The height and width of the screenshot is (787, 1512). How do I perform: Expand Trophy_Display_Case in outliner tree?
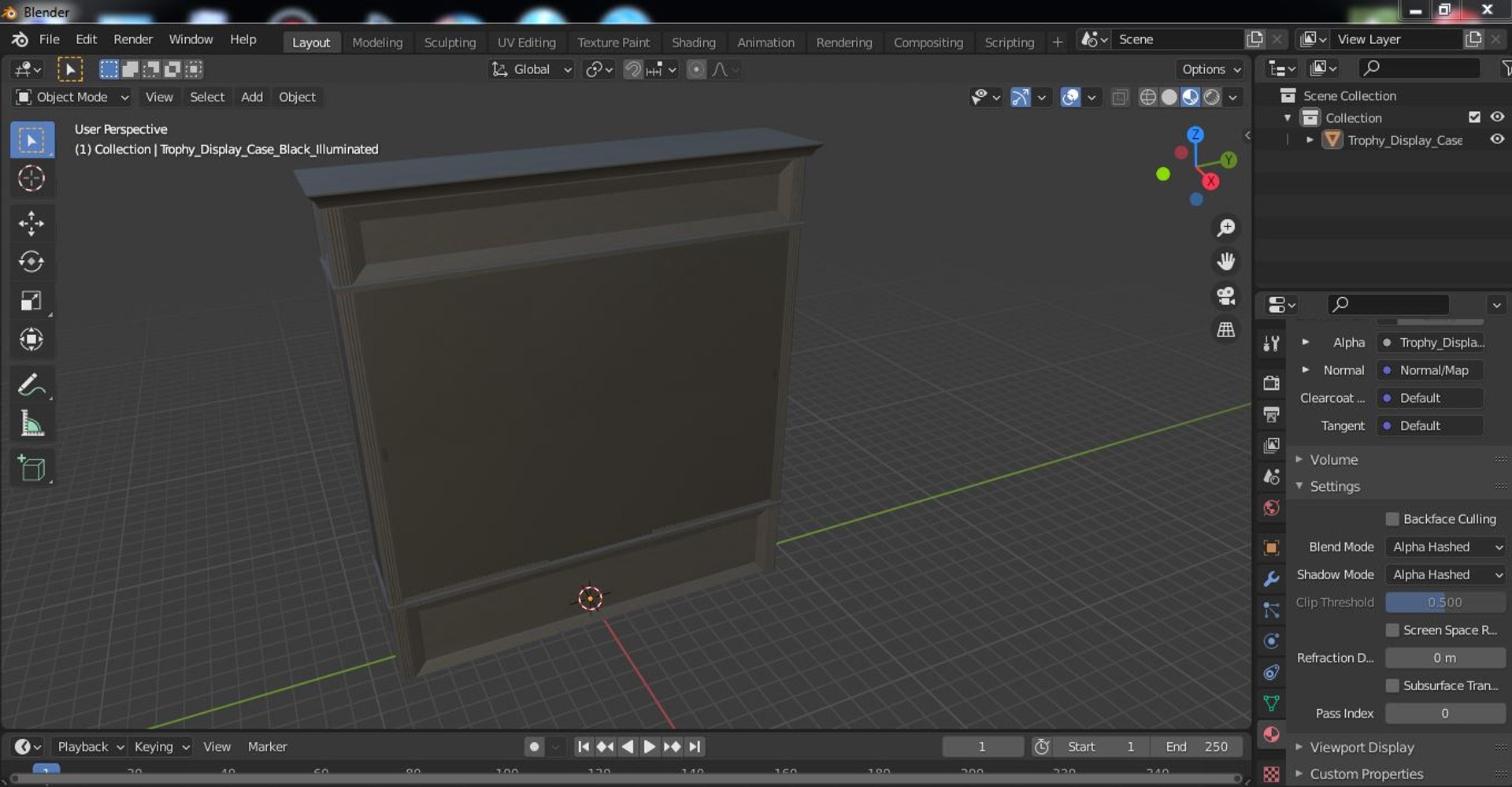pos(1310,139)
